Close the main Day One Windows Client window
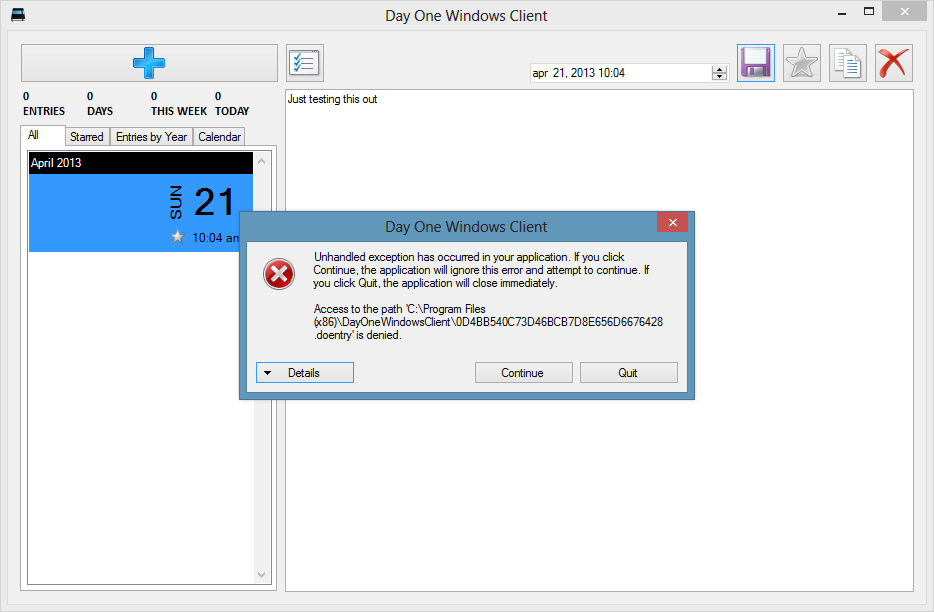934x612 pixels. pos(905,12)
